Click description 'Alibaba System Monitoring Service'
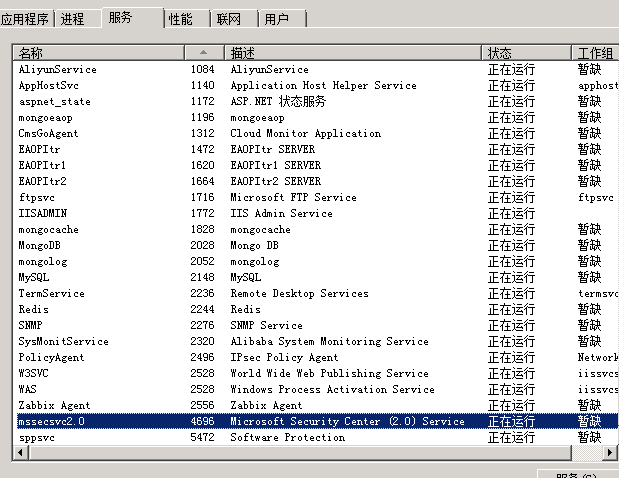 pos(329,341)
